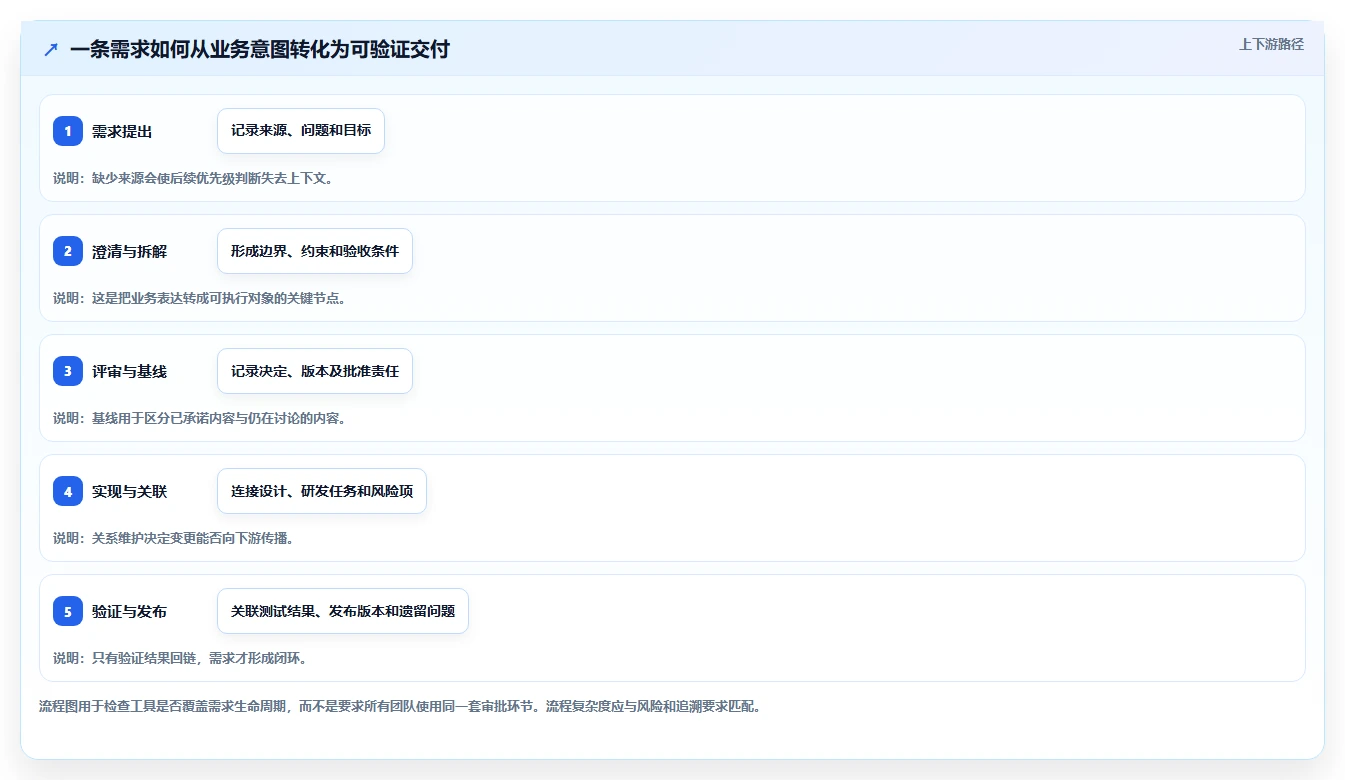Click the step 3 number badge

pos(68,371)
